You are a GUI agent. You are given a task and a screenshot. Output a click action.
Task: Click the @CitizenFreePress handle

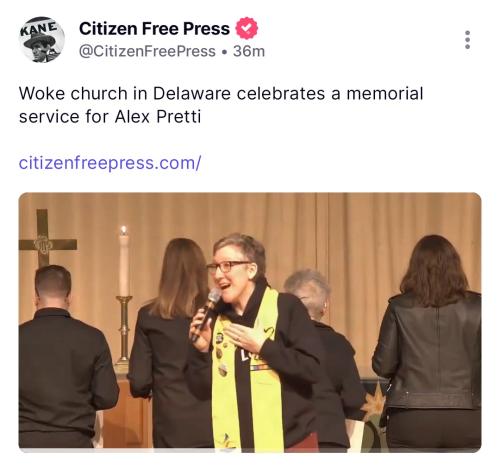coord(147,51)
